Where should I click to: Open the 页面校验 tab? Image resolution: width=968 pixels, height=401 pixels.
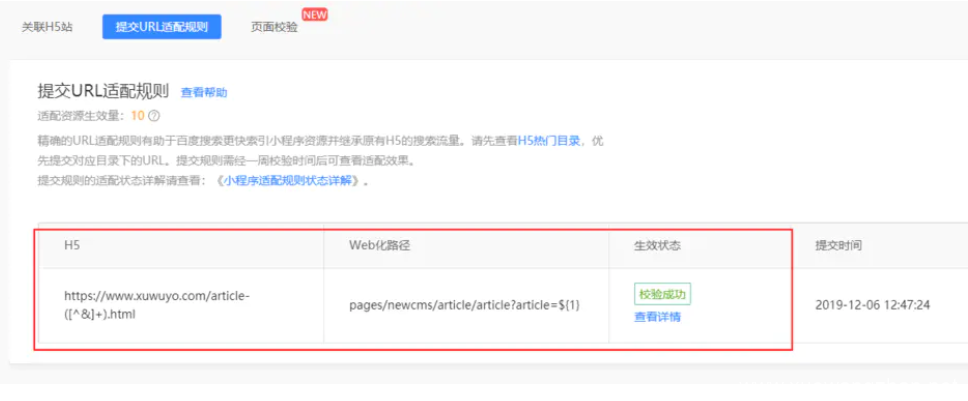click(x=274, y=28)
